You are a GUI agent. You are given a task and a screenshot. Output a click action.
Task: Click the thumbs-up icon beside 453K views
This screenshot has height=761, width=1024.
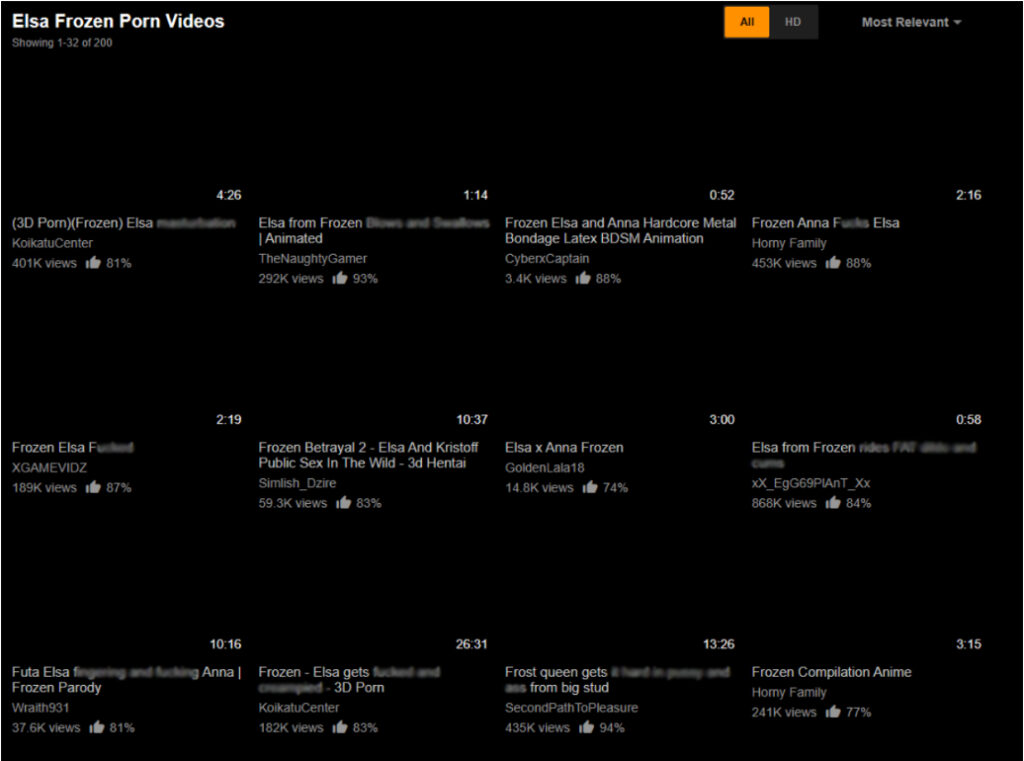click(x=833, y=263)
